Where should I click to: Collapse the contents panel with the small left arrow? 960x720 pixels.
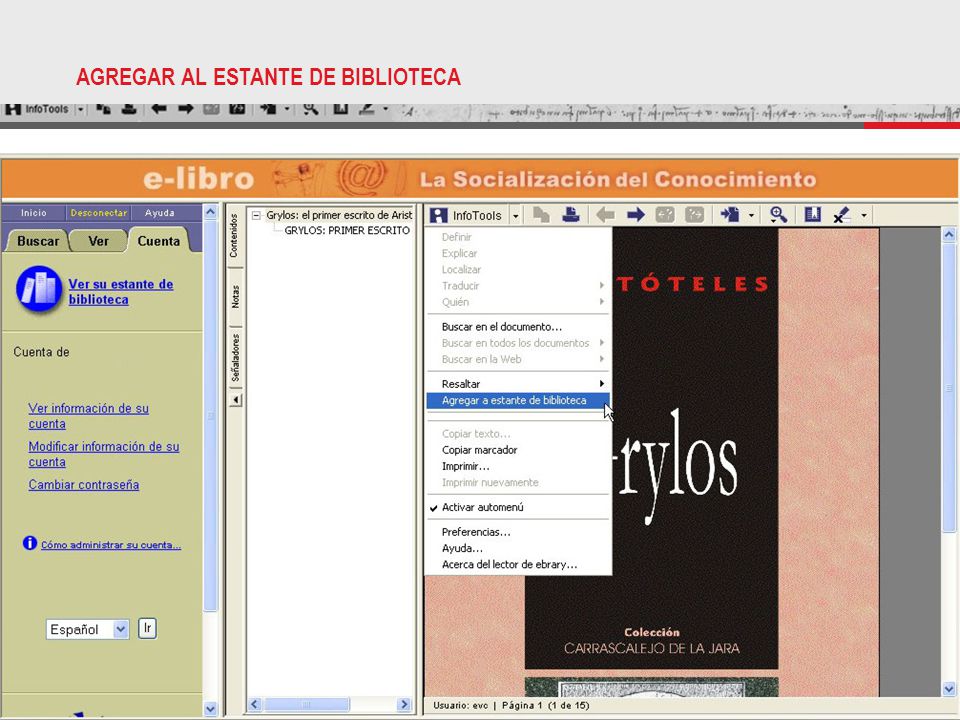[x=236, y=400]
